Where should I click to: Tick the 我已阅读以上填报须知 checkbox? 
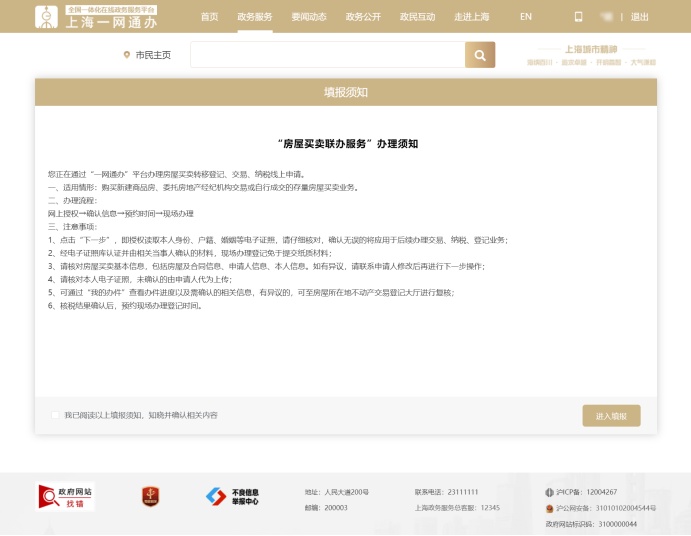tap(55, 415)
